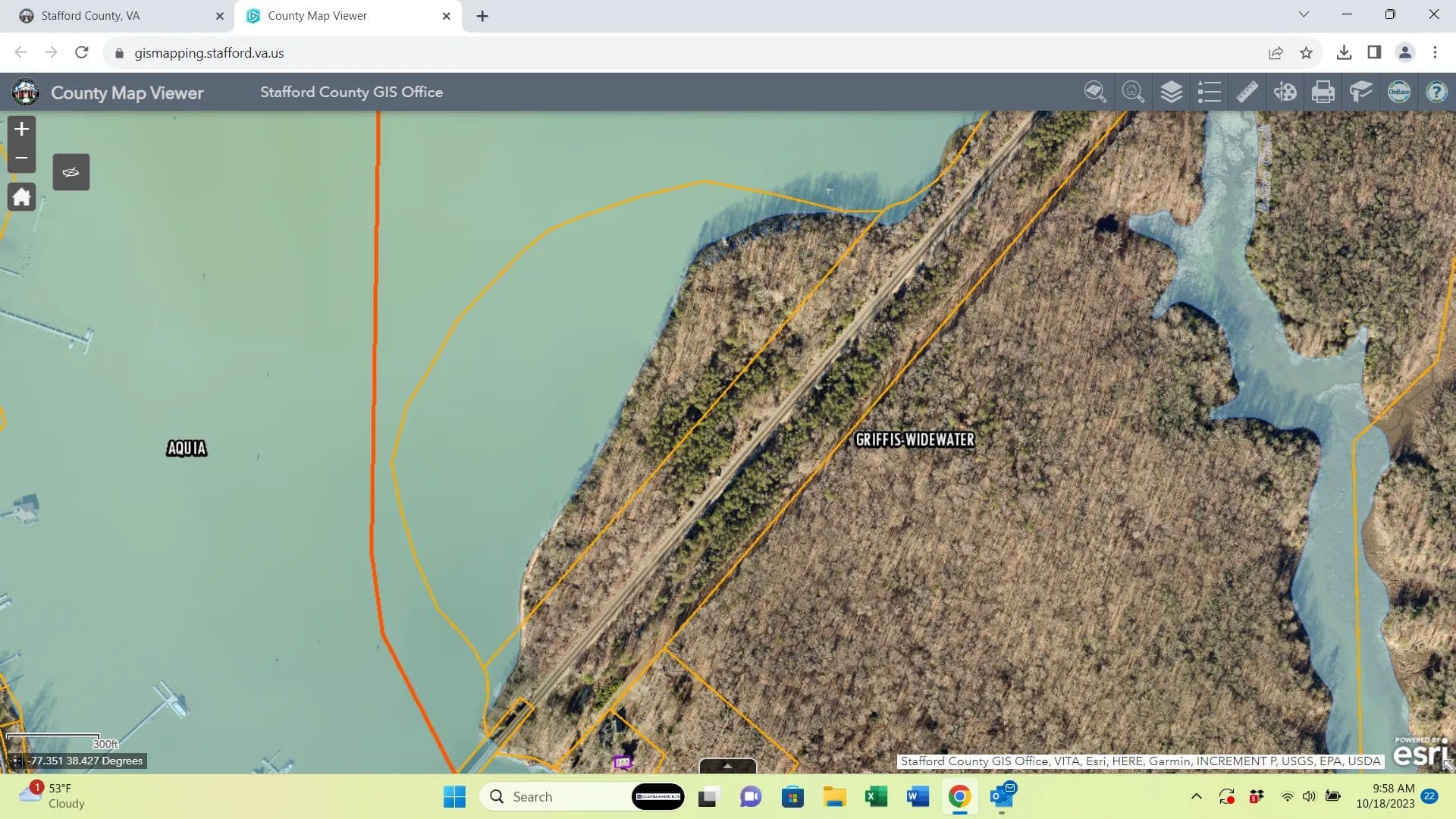Open the Help question mark icon

pyautogui.click(x=1436, y=93)
